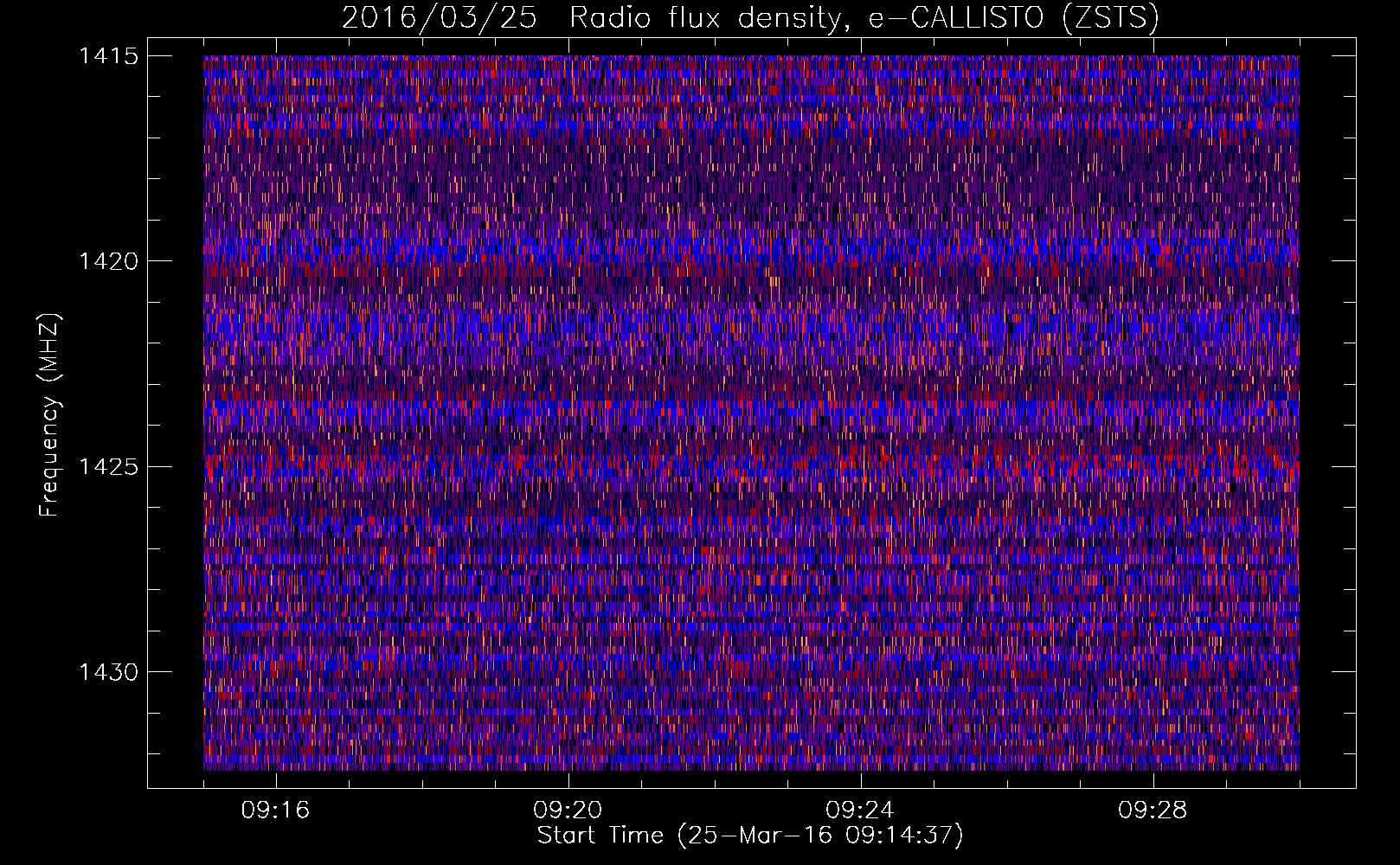Screen dimensions: 1400x865
Task: Select the 1425 frequency axis label
Action: [109, 467]
